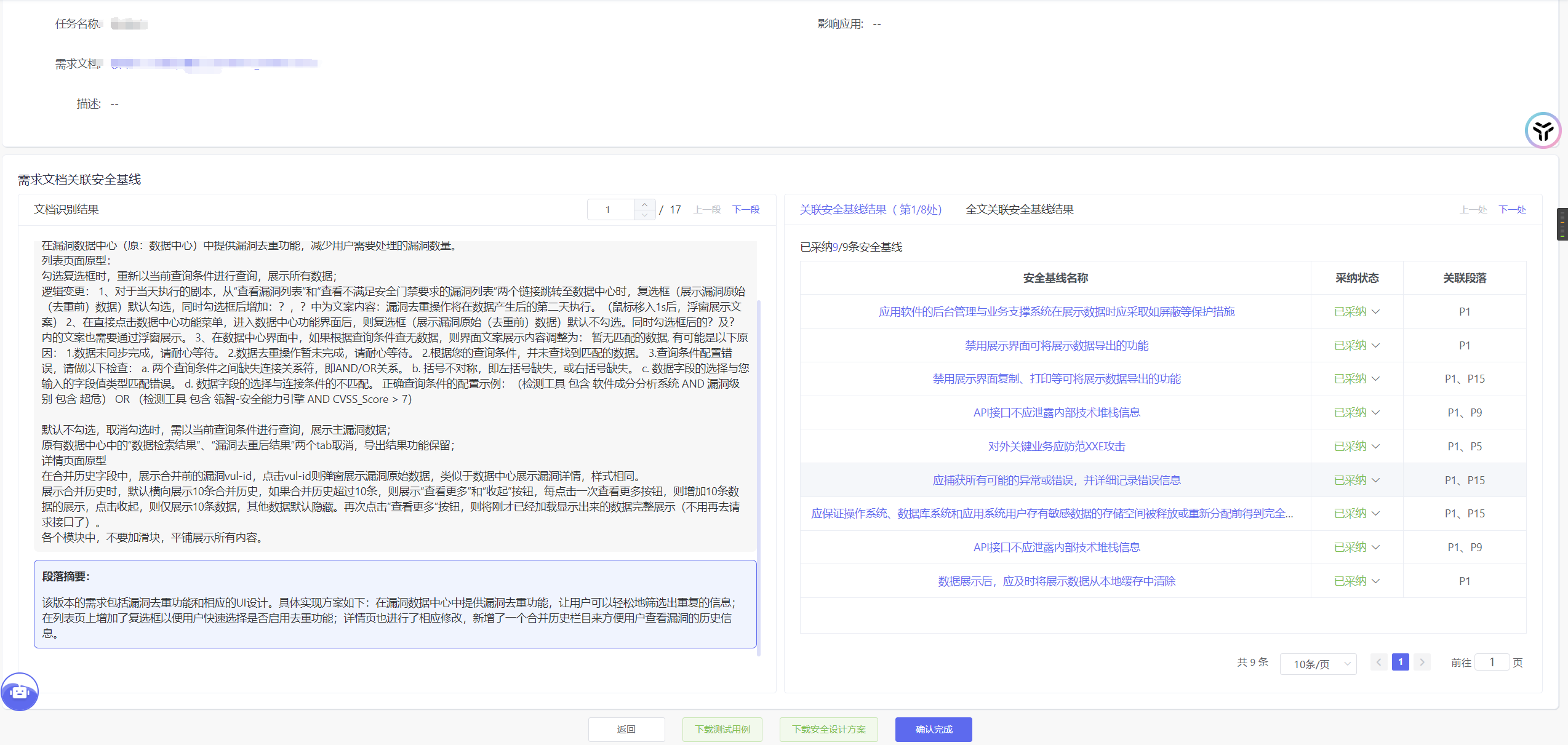The height and width of the screenshot is (745, 1568).
Task: Open baseline 应捕获所有可能的异常或错误 link
Action: tap(1057, 480)
